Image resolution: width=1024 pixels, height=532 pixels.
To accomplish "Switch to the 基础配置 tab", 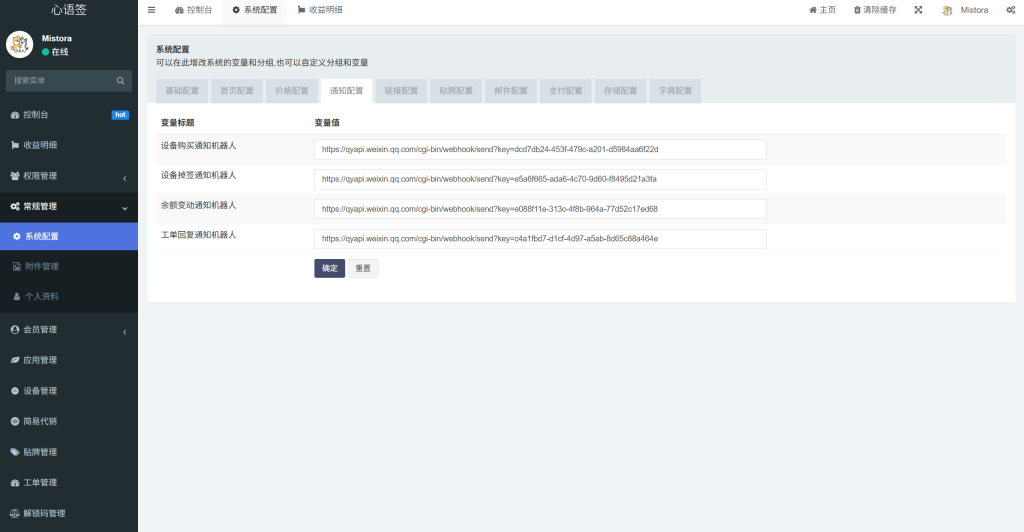I will click(x=182, y=91).
